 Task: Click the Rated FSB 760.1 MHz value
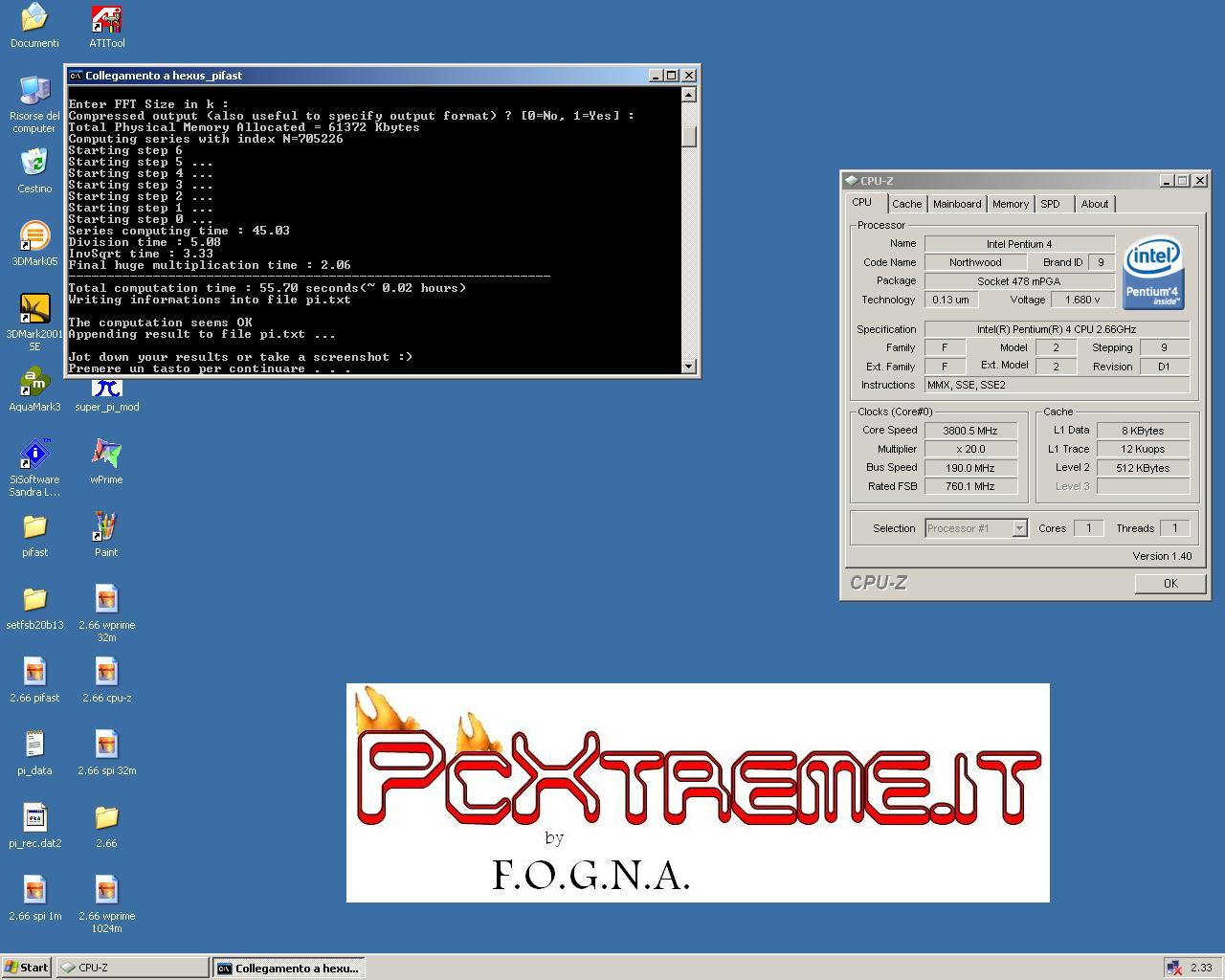pyautogui.click(x=970, y=486)
